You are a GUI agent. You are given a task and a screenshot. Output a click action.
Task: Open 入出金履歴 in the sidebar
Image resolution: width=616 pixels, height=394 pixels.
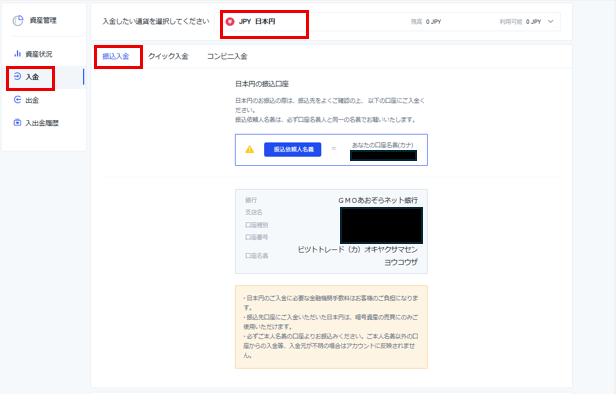point(43,123)
